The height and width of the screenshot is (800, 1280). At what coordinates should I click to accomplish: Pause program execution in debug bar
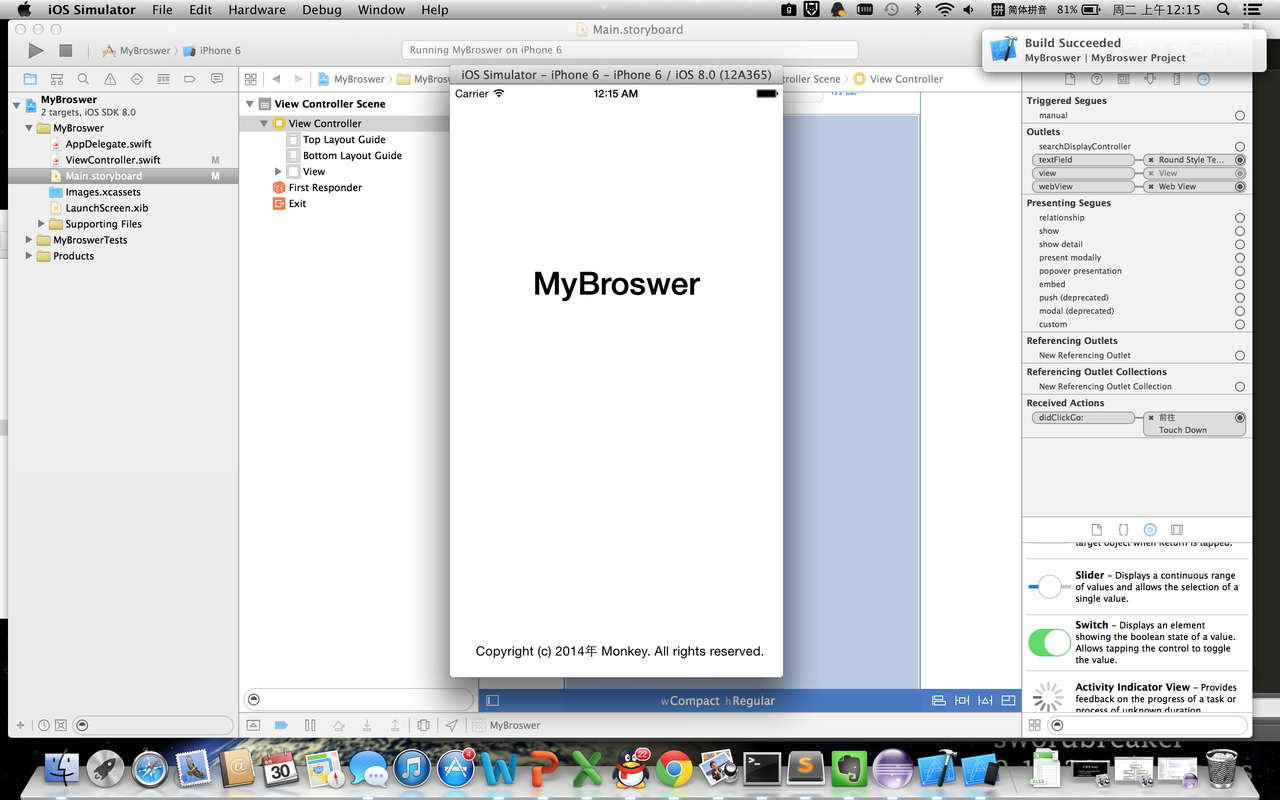click(310, 725)
